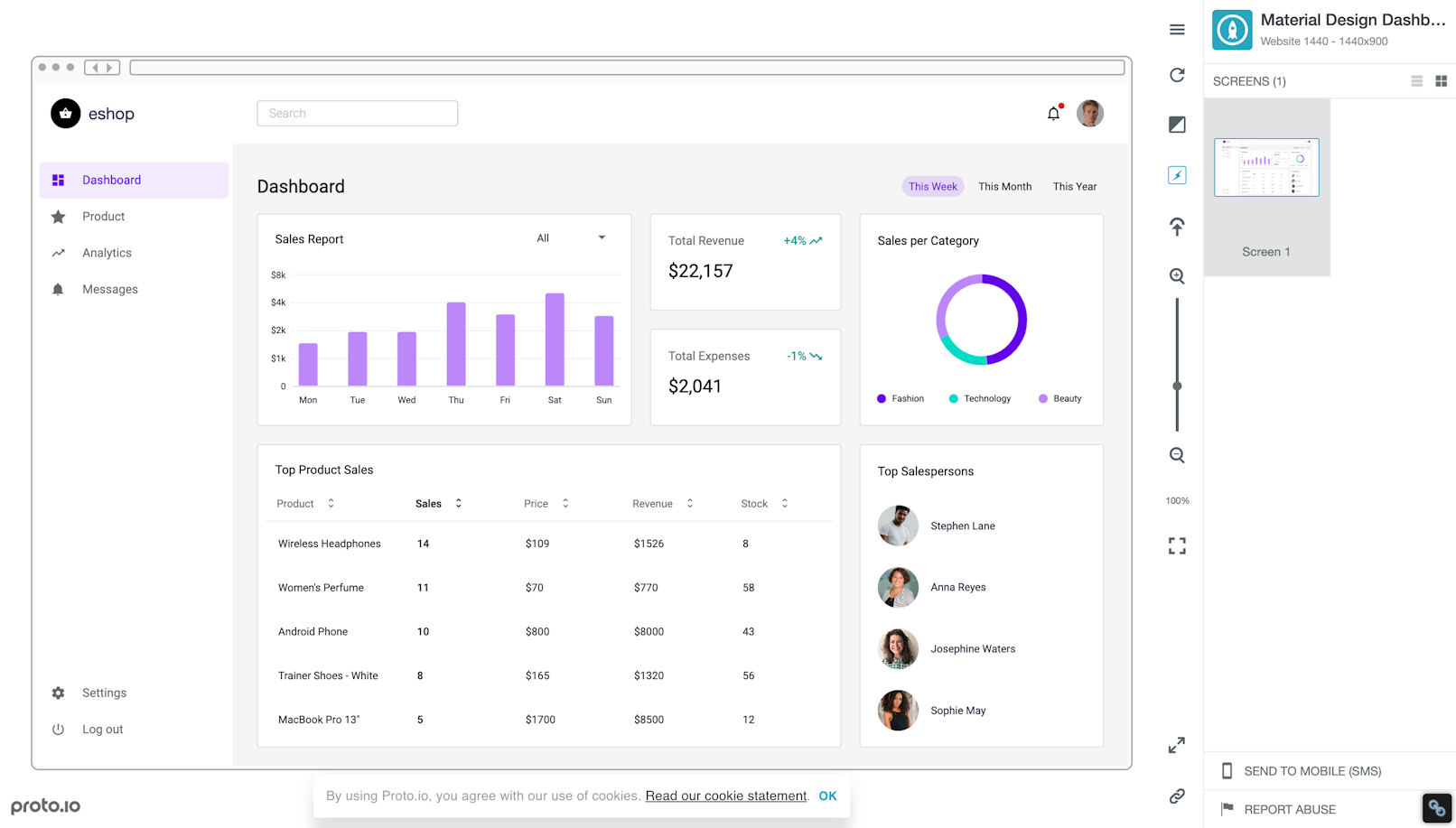Click the notification bell in header

[1053, 114]
